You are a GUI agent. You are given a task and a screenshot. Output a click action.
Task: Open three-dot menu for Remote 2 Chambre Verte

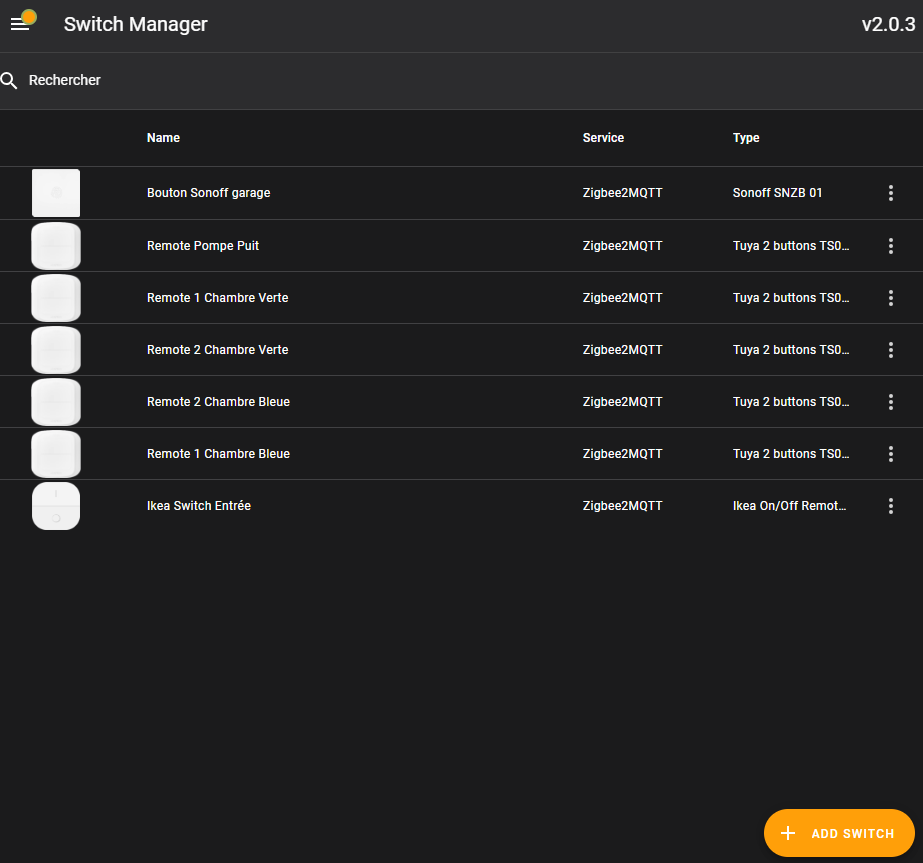coord(890,350)
